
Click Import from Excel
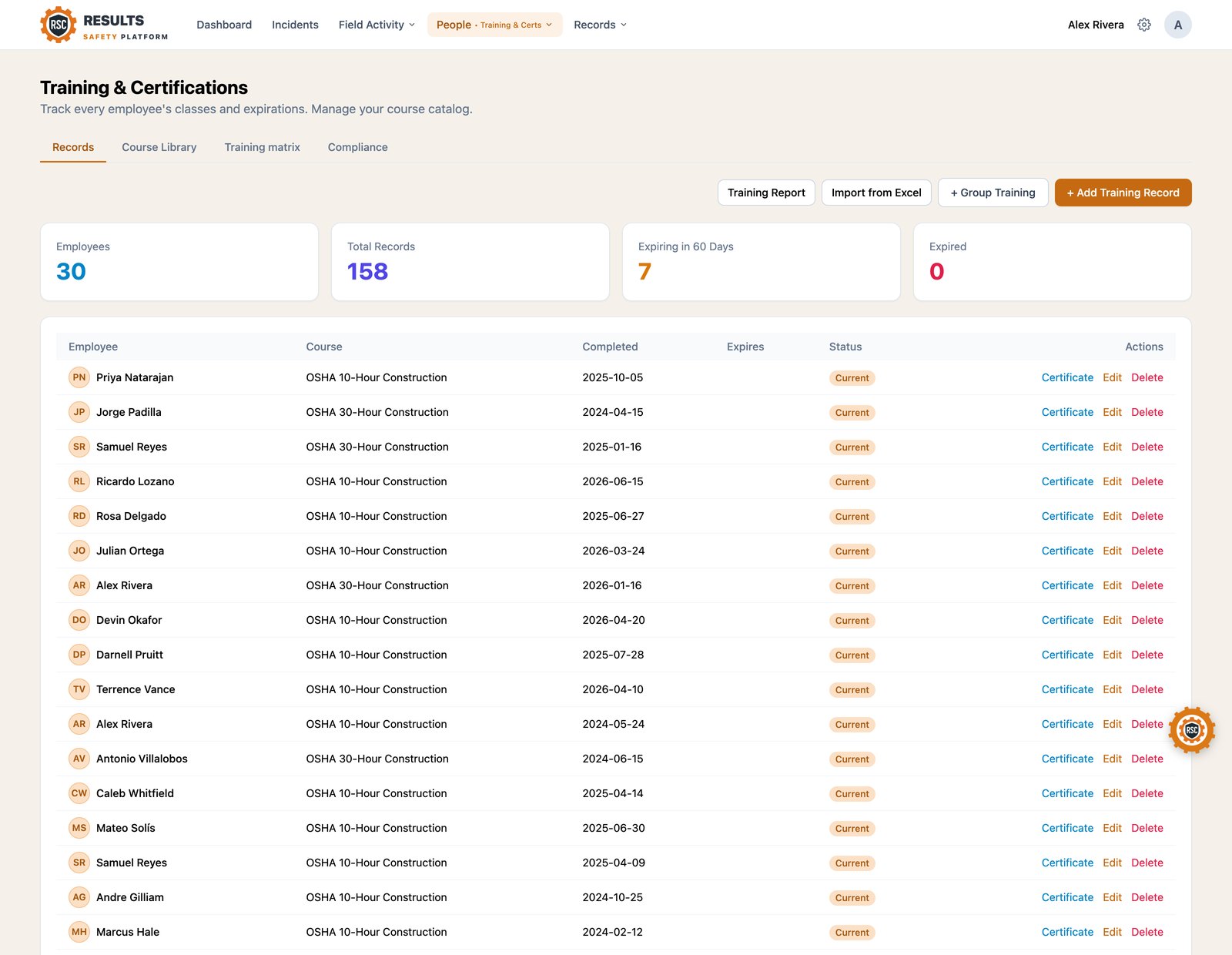[x=876, y=193]
